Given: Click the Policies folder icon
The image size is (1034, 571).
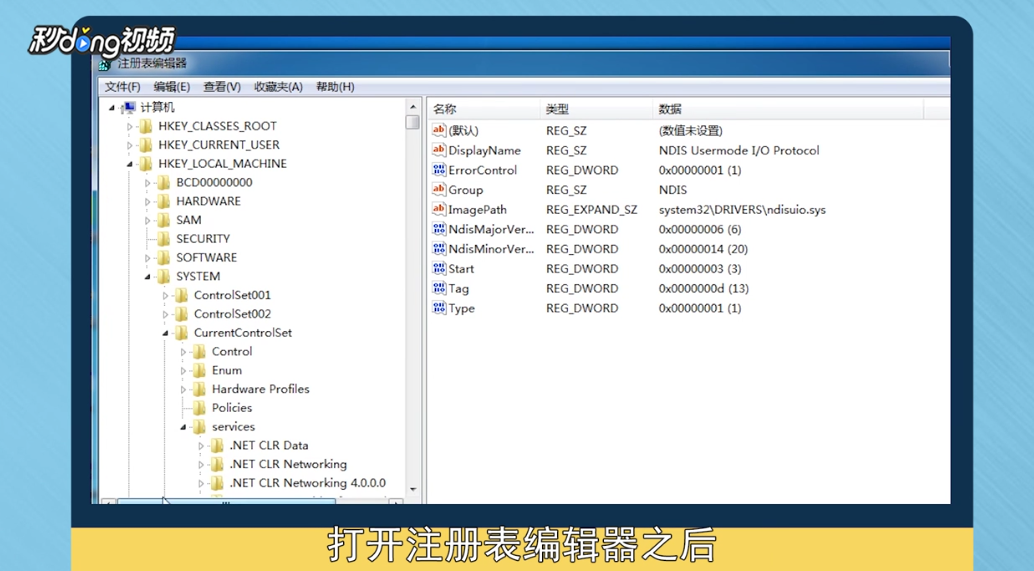Looking at the screenshot, I should 199,408.
